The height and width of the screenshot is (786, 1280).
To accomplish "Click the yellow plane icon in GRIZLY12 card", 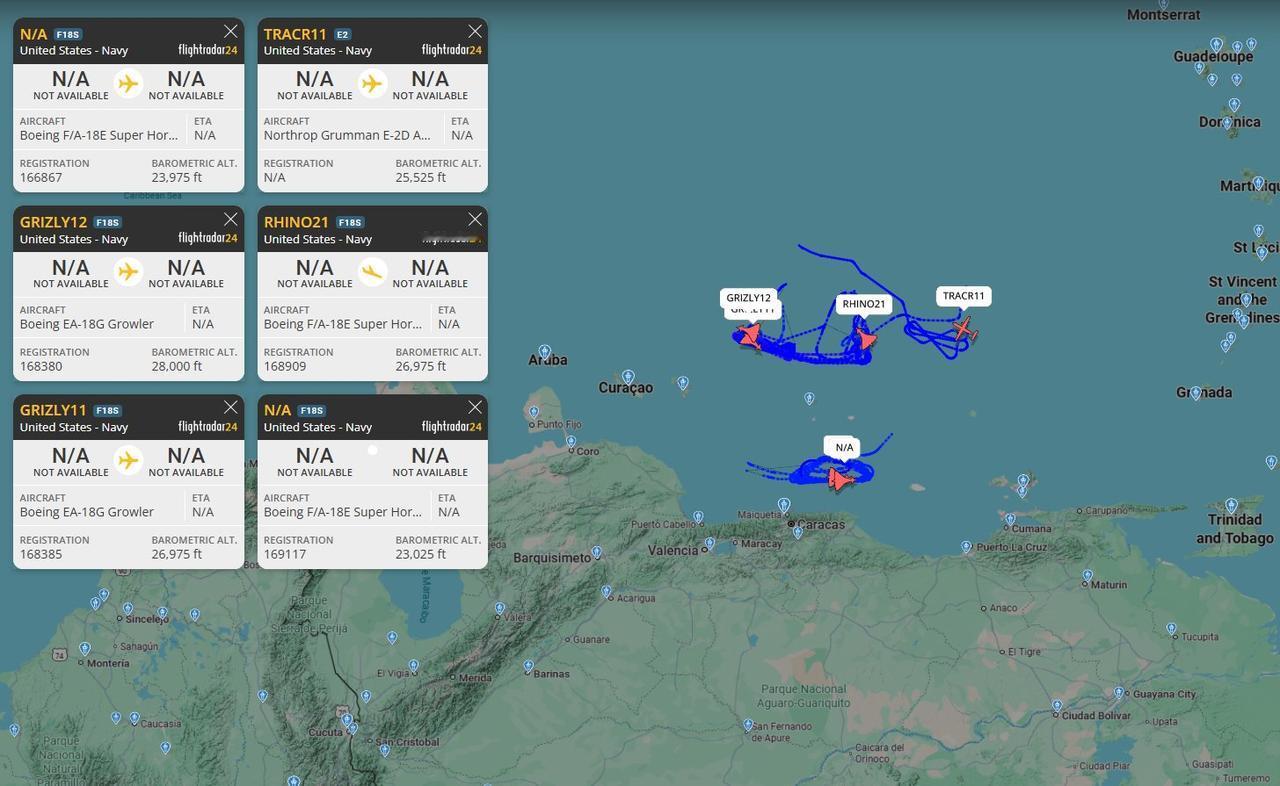I will tap(128, 271).
